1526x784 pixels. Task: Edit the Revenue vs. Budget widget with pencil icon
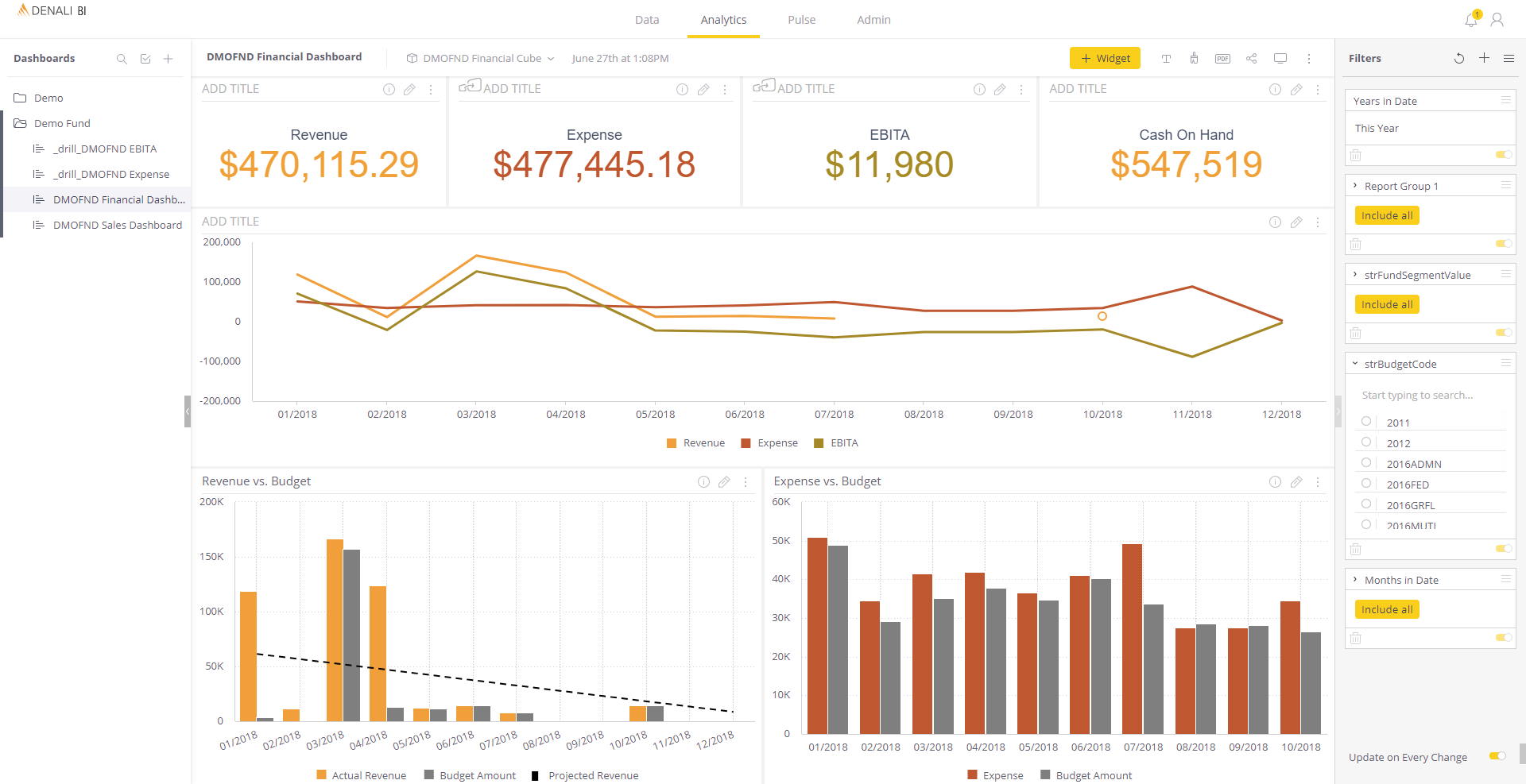[x=724, y=481]
